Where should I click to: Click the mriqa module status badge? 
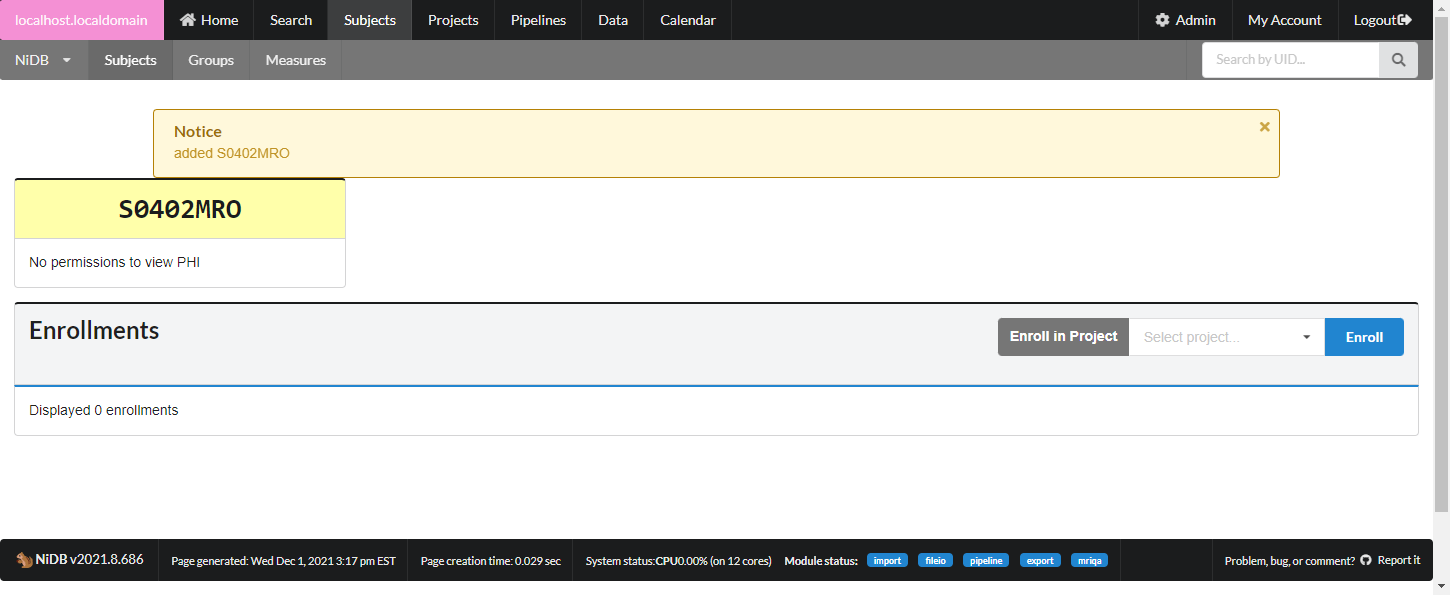pos(1089,561)
